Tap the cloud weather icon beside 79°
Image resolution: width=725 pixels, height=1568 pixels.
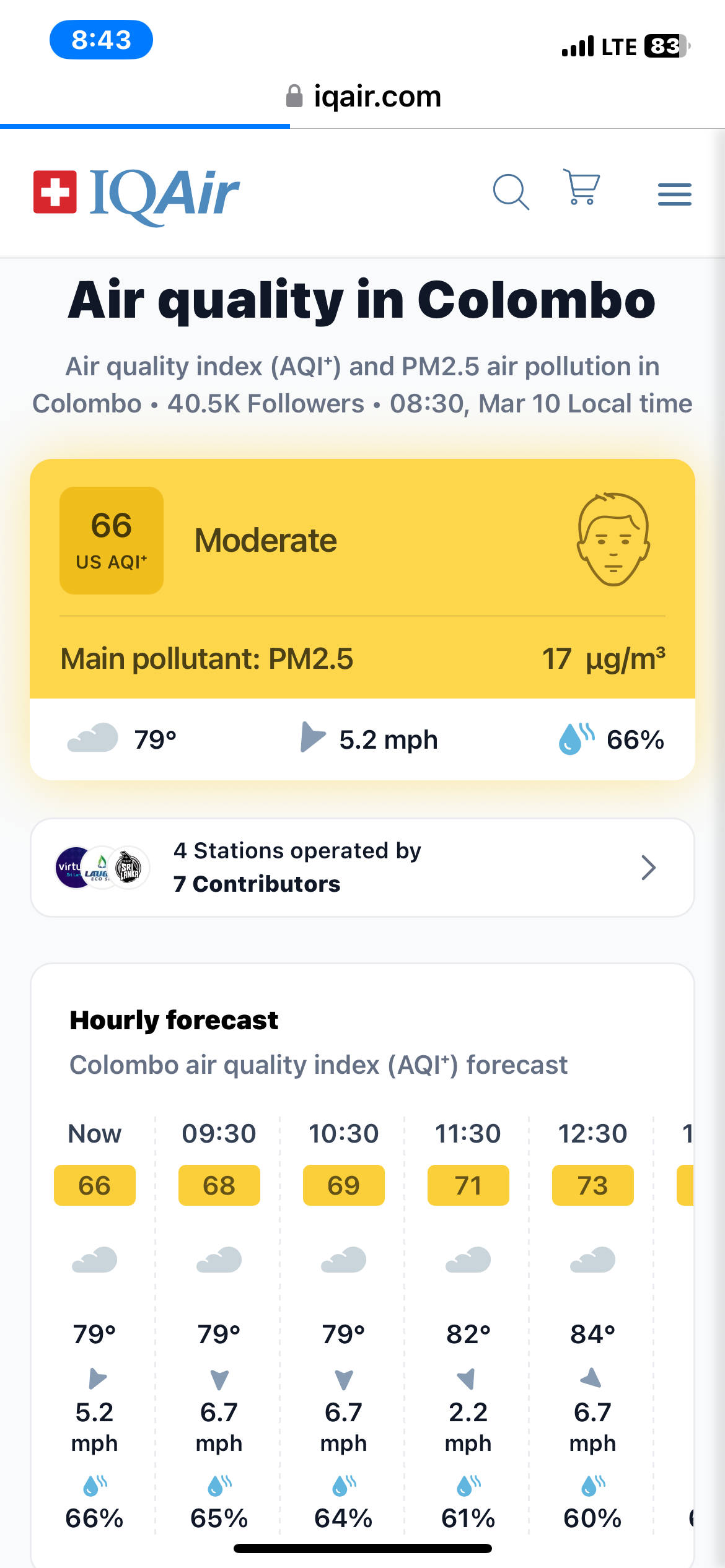[x=93, y=738]
